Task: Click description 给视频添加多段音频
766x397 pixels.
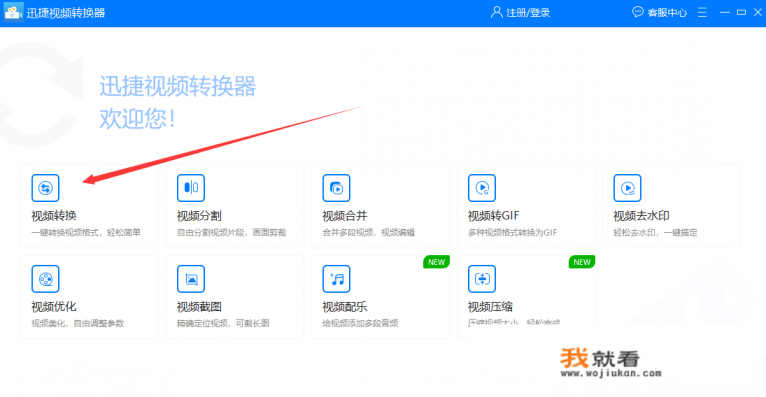Action: tap(360, 323)
